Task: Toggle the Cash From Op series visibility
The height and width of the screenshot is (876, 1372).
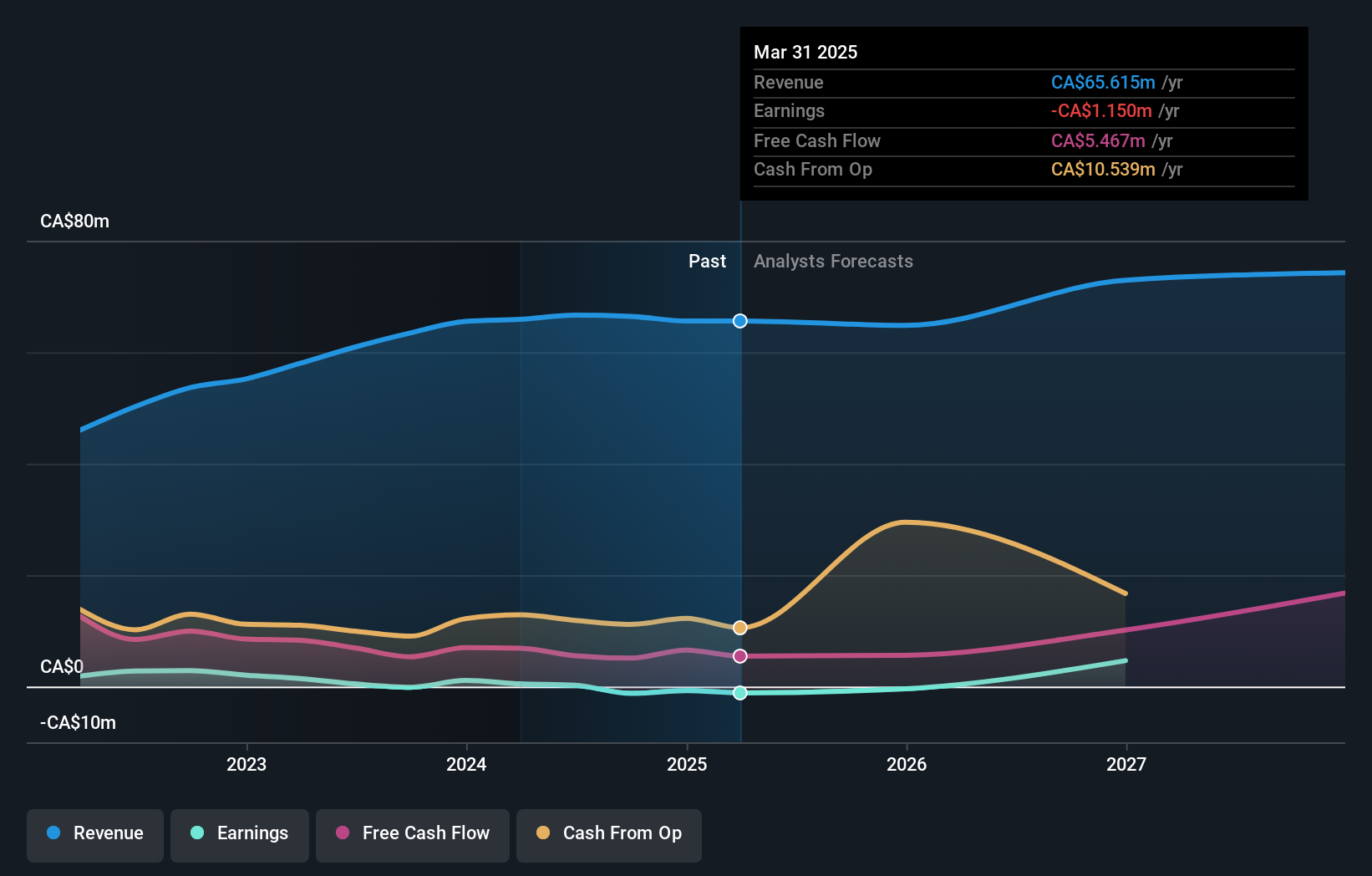Action: point(608,833)
